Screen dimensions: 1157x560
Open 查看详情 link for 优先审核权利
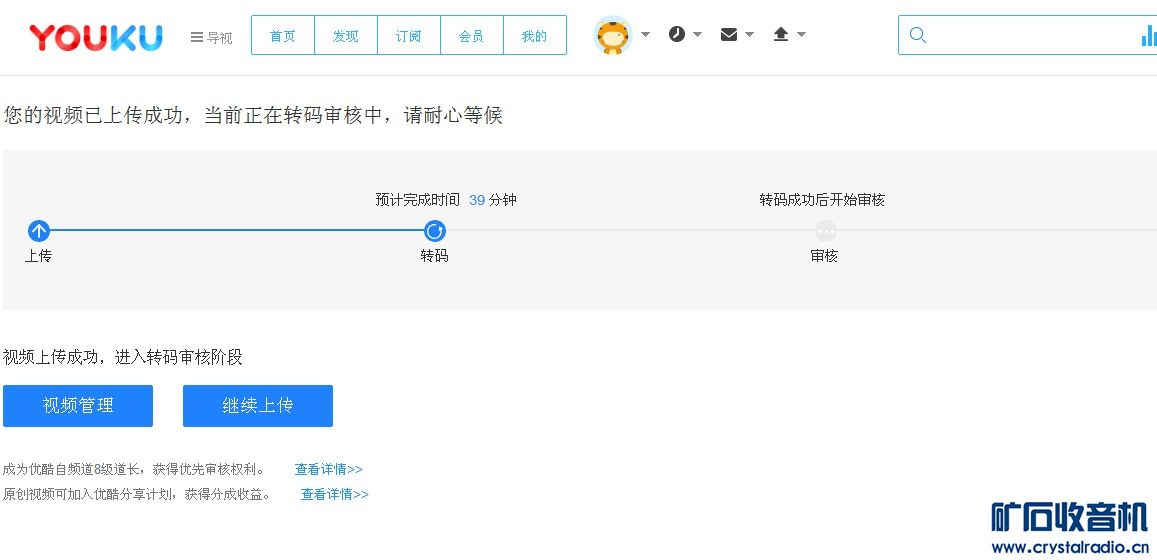tap(328, 469)
